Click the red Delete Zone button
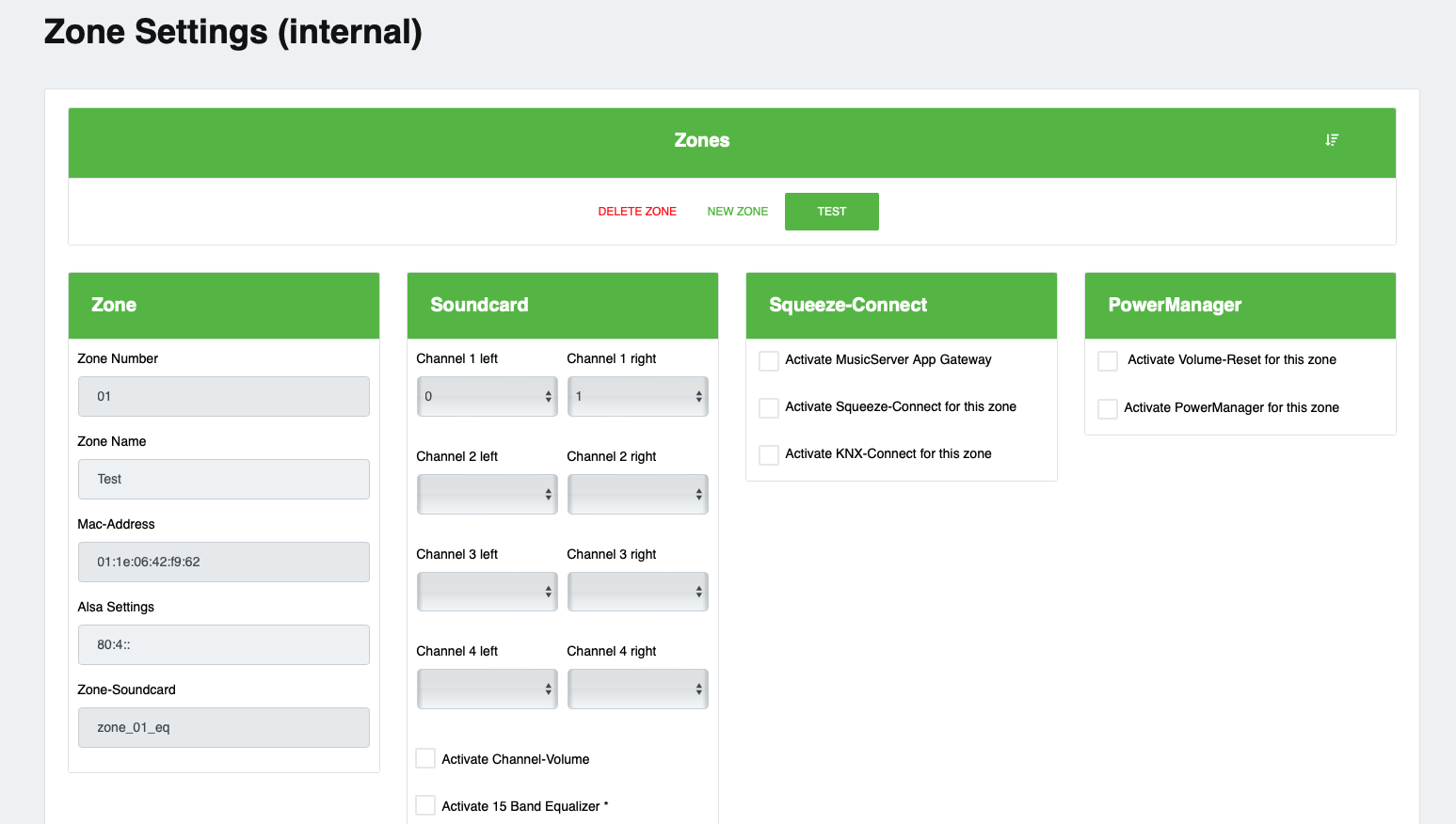 [x=637, y=212]
